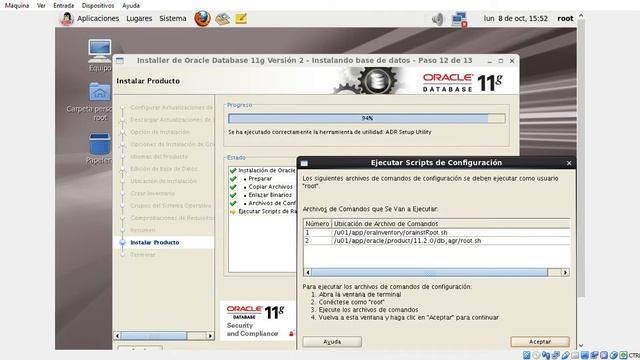Click the green check beside Preparar

pos(233,179)
